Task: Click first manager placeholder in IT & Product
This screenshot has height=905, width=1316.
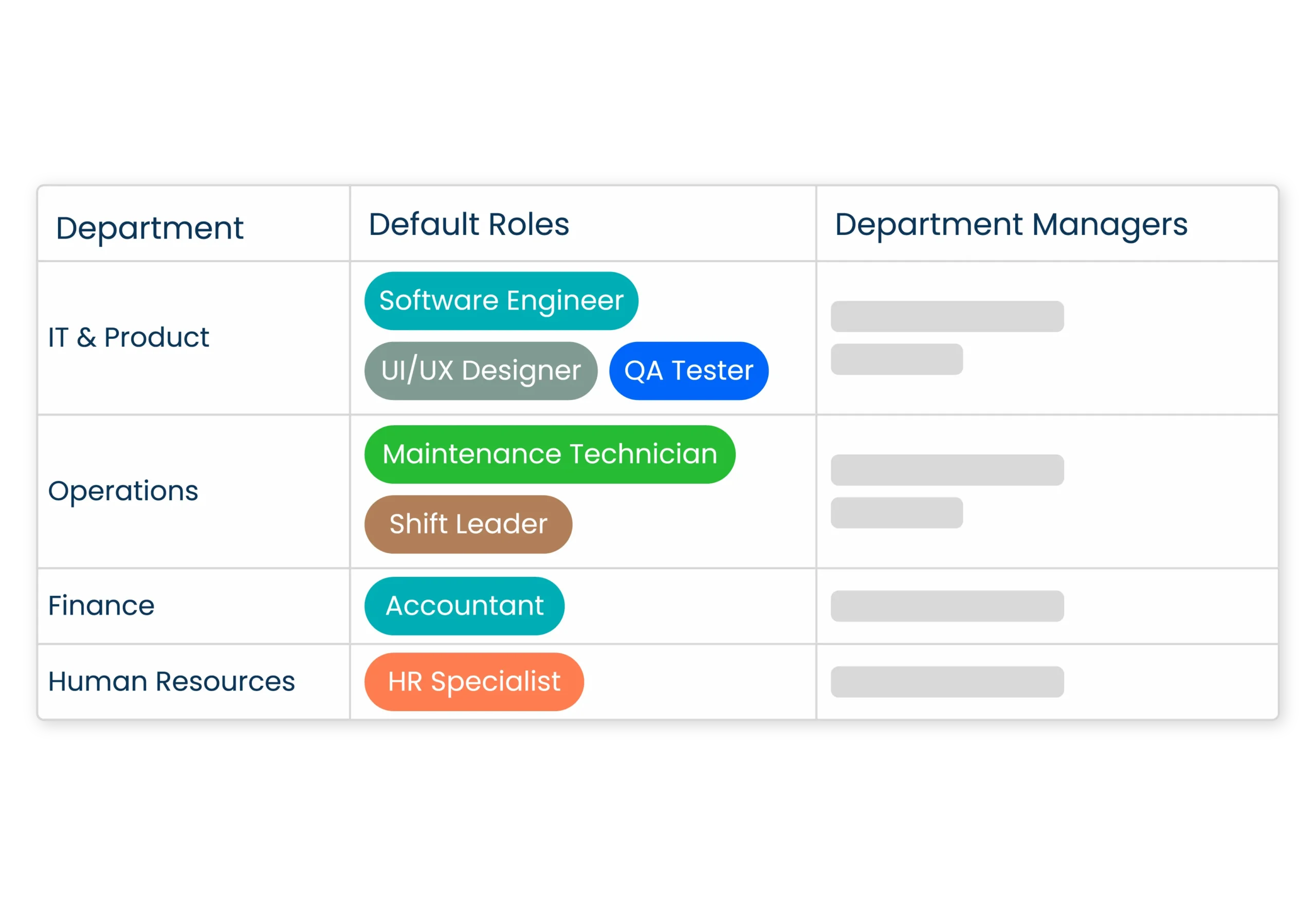Action: coord(946,316)
